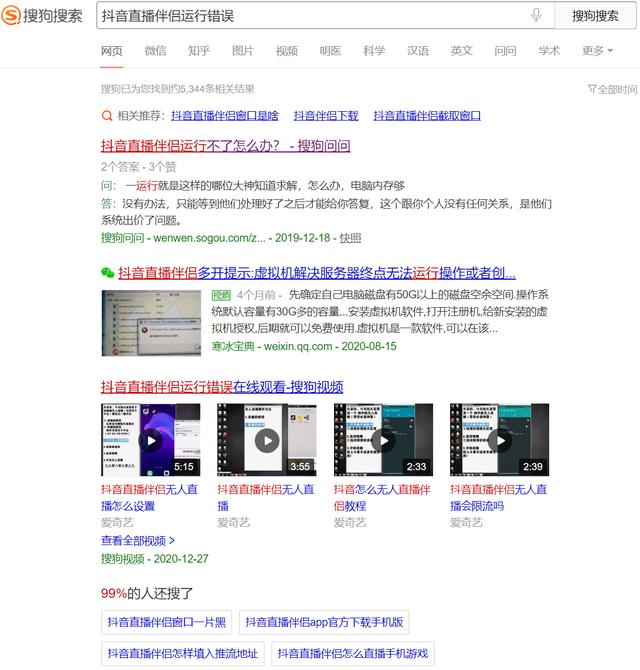The width and height of the screenshot is (640, 670).
Task: Open video title 抖音直播伴侣无人直播怎么设置
Action: (x=150, y=498)
